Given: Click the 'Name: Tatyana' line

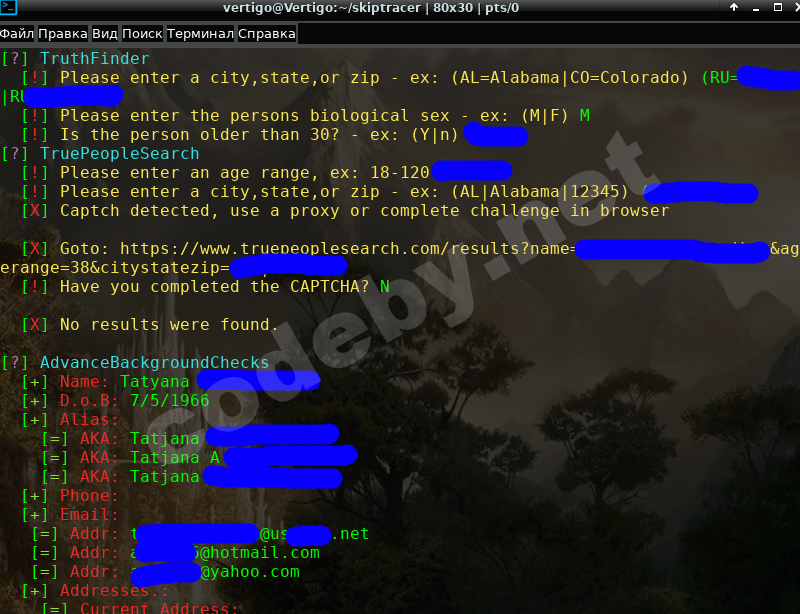Looking at the screenshot, I should tap(170, 382).
